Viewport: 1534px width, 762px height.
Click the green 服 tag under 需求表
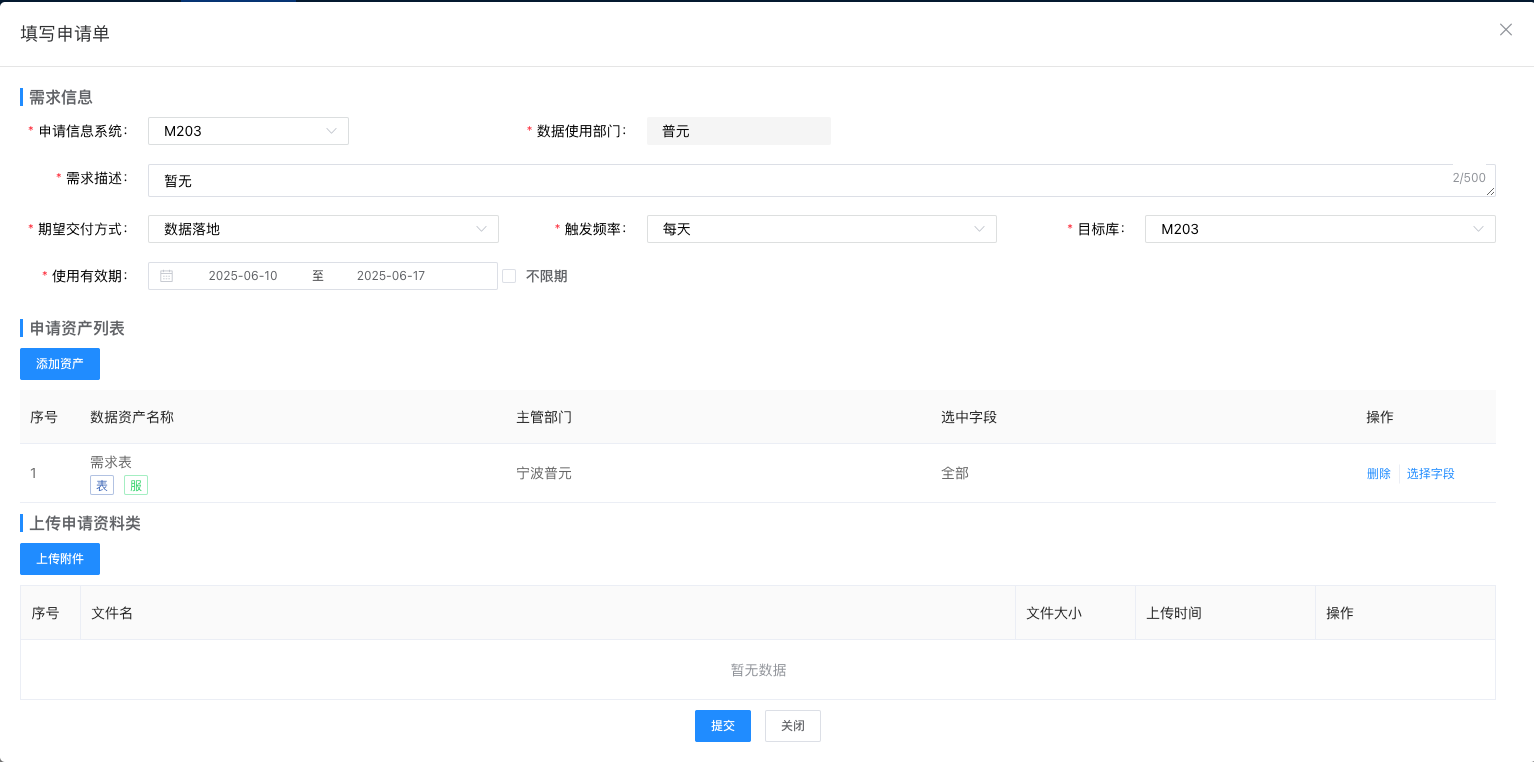click(136, 485)
